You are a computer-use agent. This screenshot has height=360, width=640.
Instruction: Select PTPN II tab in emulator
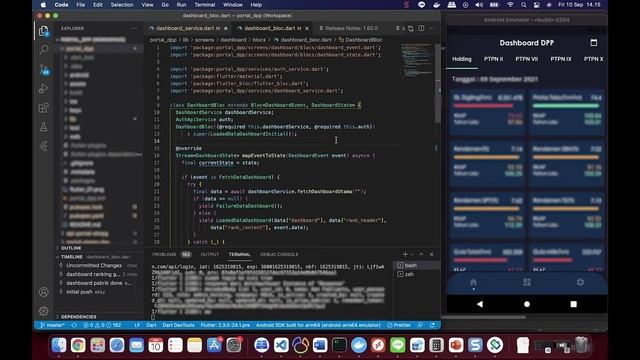pos(493,59)
